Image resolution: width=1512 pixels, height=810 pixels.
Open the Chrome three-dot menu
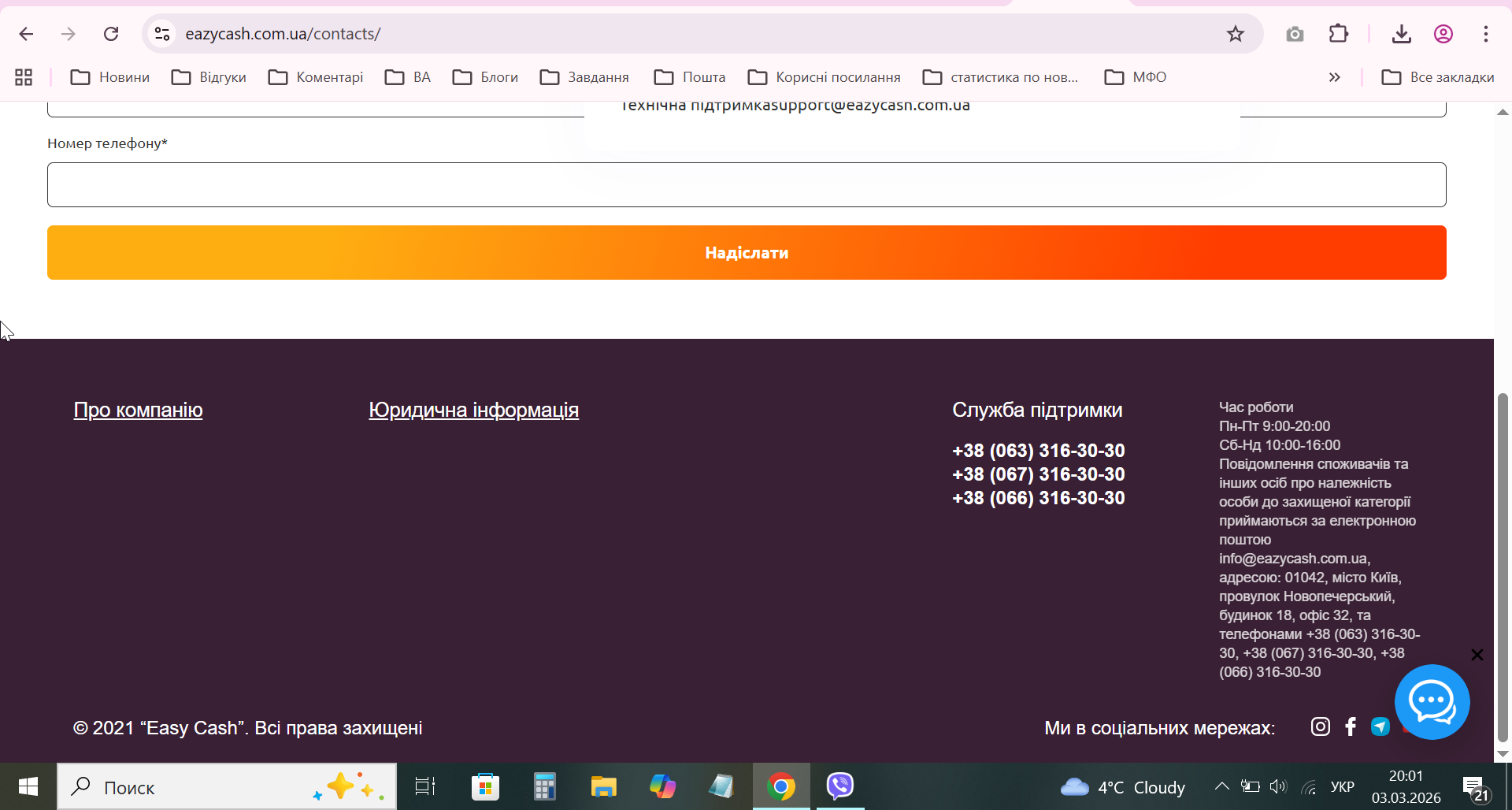click(x=1486, y=34)
